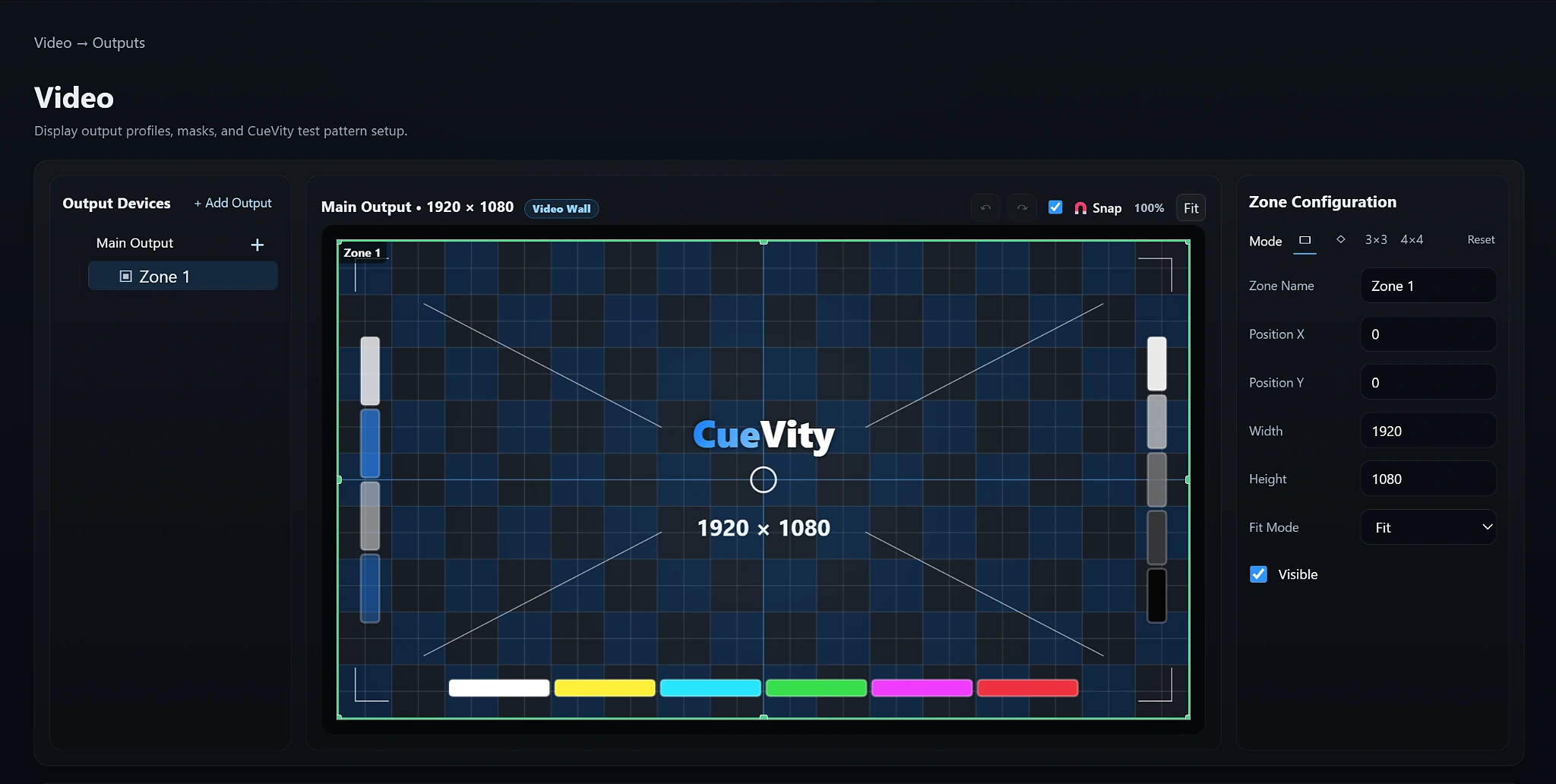
Task: Click the redo arrow icon
Action: 1022,207
